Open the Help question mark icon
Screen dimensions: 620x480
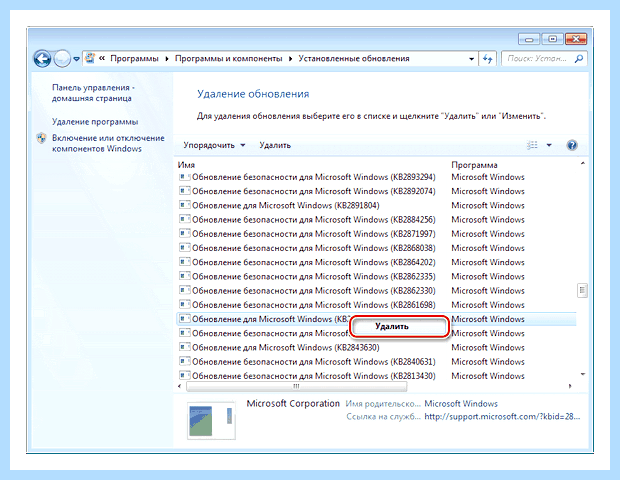click(x=572, y=145)
